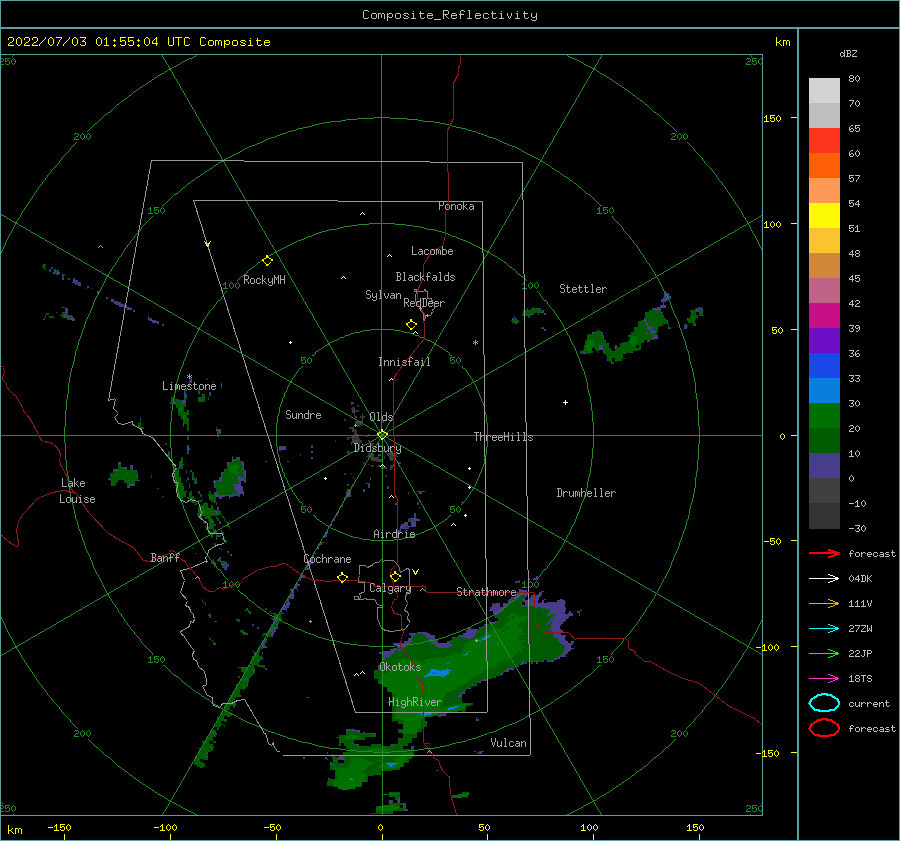This screenshot has width=900, height=841.
Task: Click the Strathmore town label
Action: (486, 592)
